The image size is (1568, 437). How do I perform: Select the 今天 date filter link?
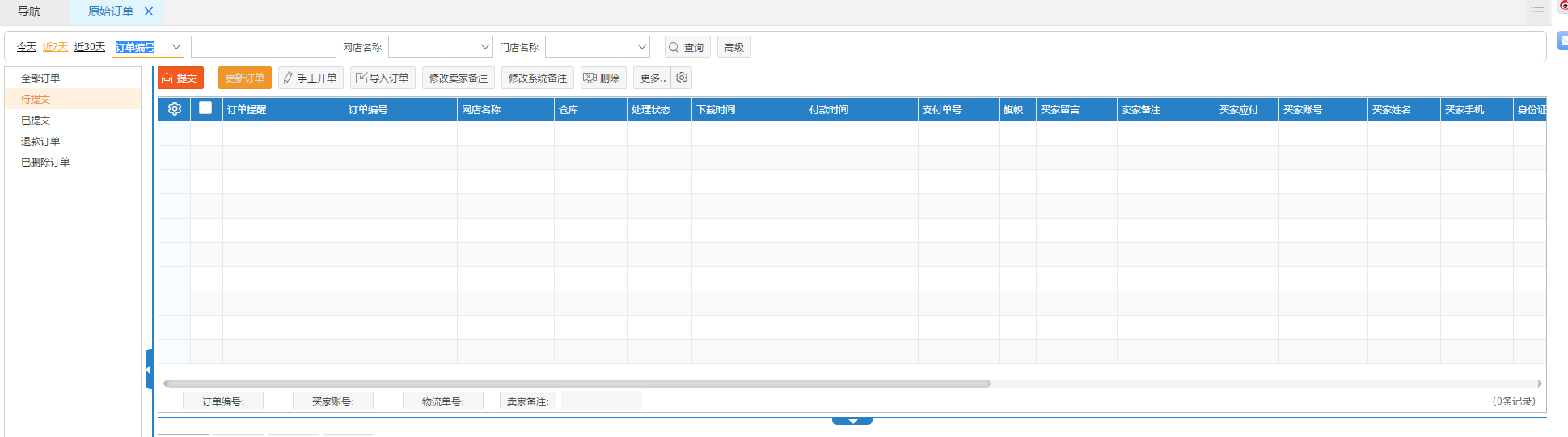coord(27,47)
